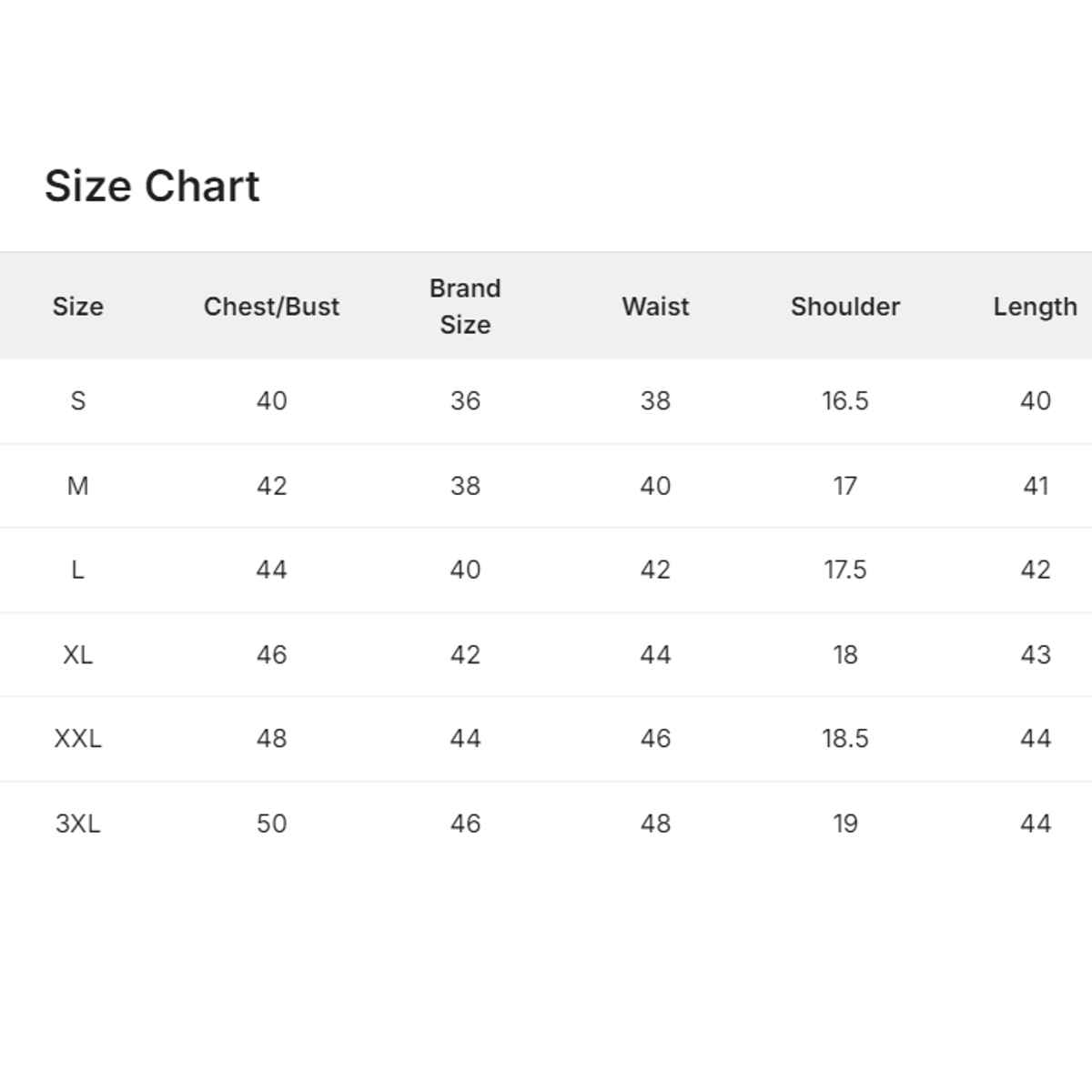Click brand size 36 in S row
Viewport: 1092px width, 1092px height.
pos(465,400)
